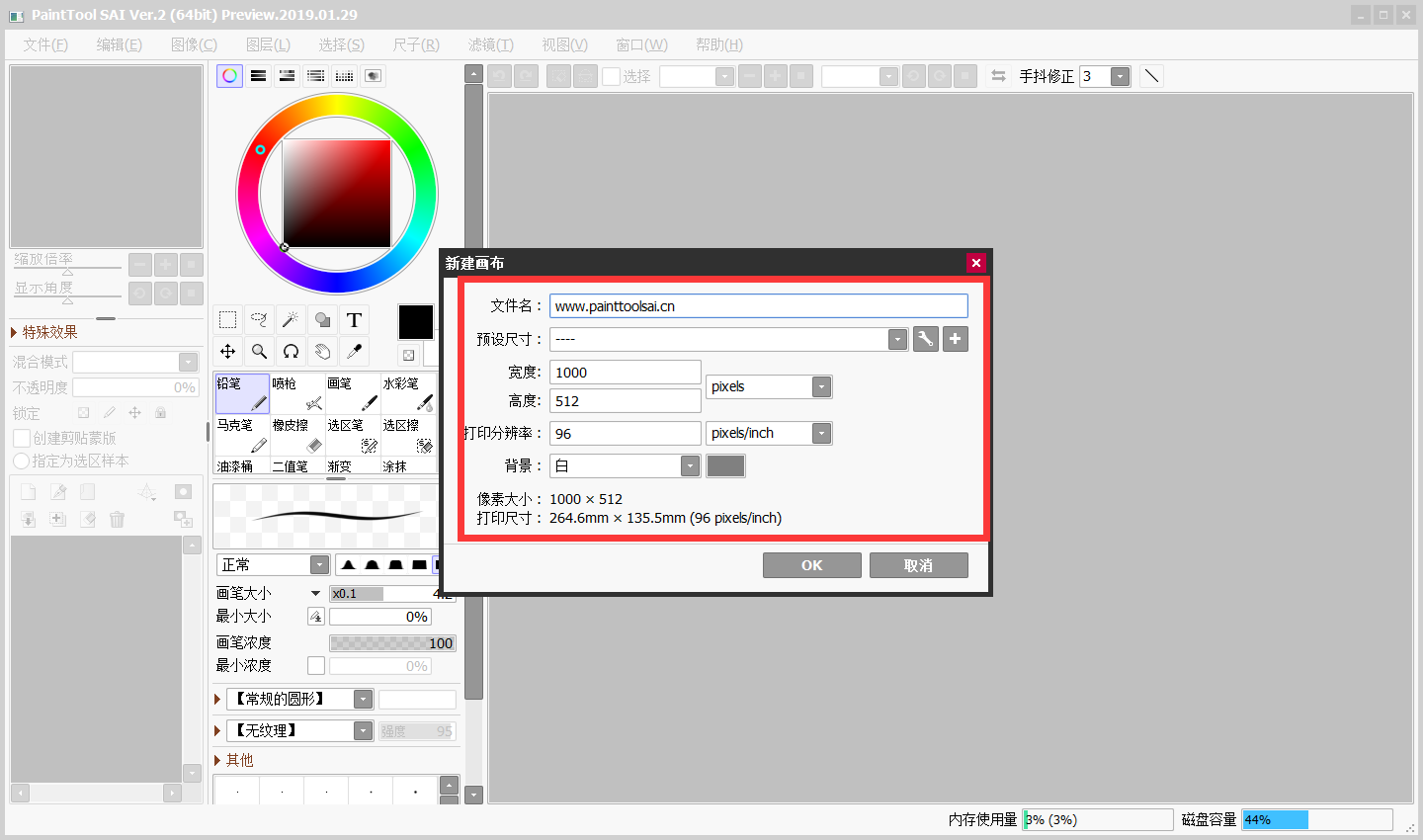The height and width of the screenshot is (840, 1423).
Task: Open the pixels unit dropdown for width
Action: [769, 386]
